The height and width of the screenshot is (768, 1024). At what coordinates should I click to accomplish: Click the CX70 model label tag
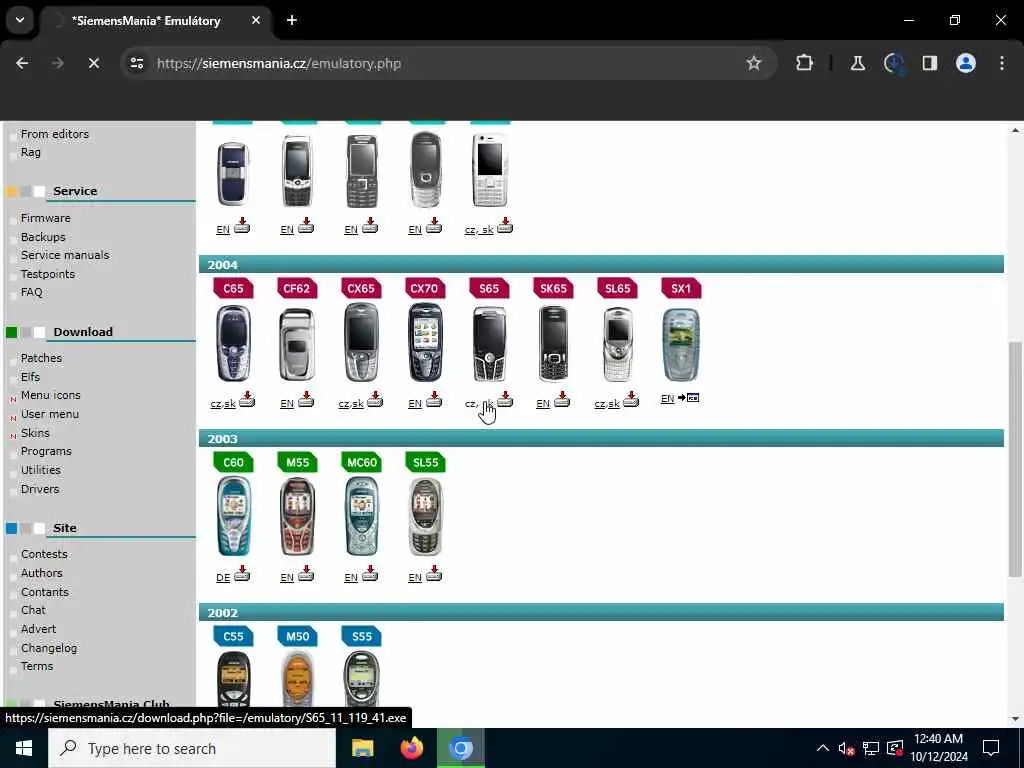(x=424, y=289)
